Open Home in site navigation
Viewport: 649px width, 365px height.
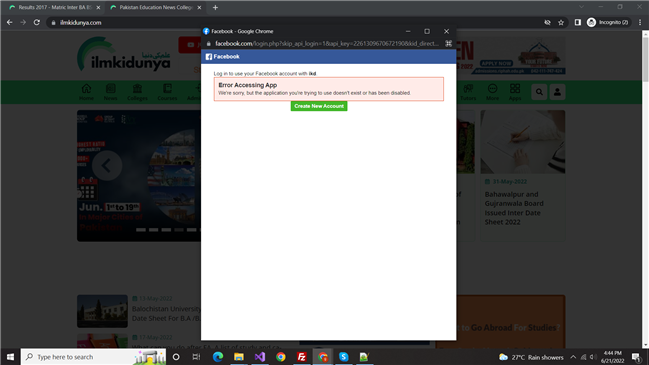click(86, 92)
